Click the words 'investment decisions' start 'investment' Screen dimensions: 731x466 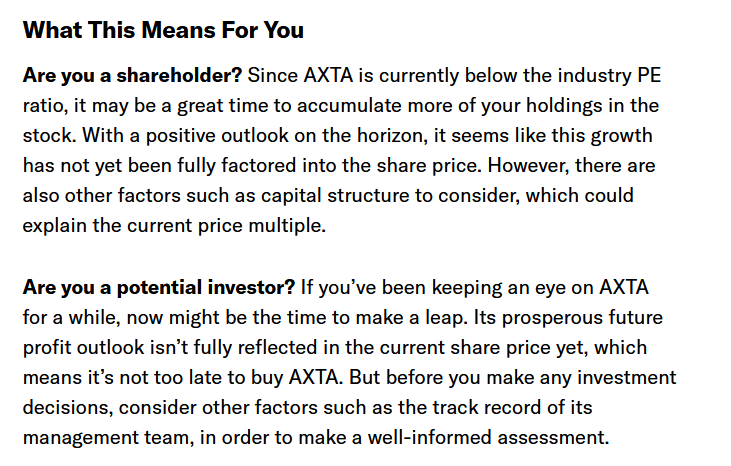(x=627, y=377)
